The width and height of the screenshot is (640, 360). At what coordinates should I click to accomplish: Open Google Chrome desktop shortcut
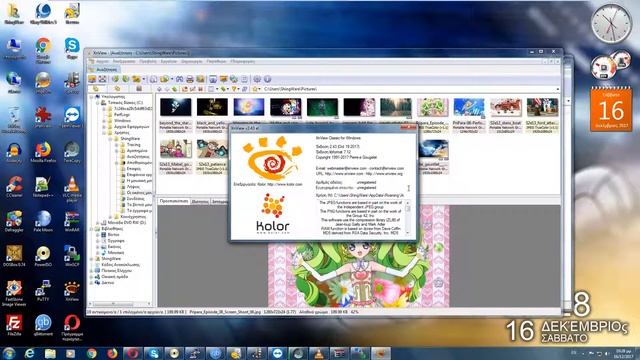point(43,50)
